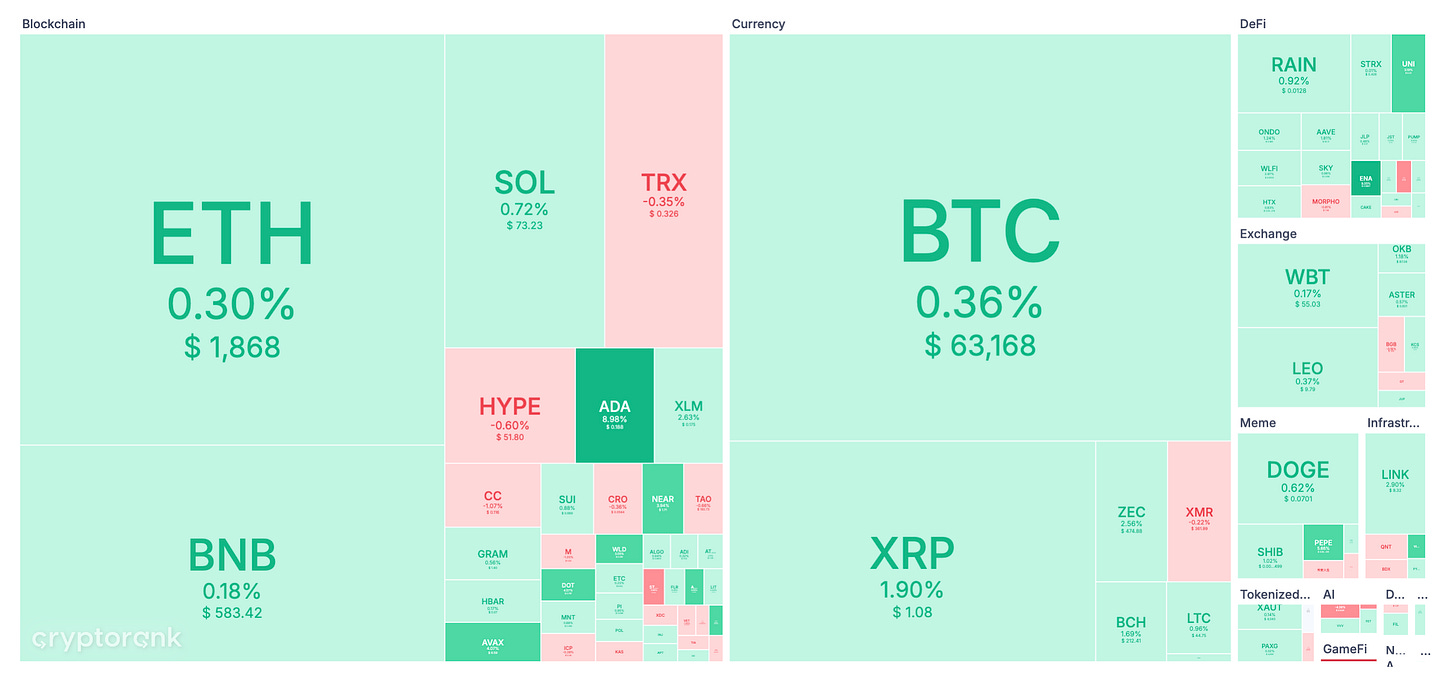Image resolution: width=1456 pixels, height=686 pixels.
Task: Select the Tokenized category header
Action: coord(1275,594)
